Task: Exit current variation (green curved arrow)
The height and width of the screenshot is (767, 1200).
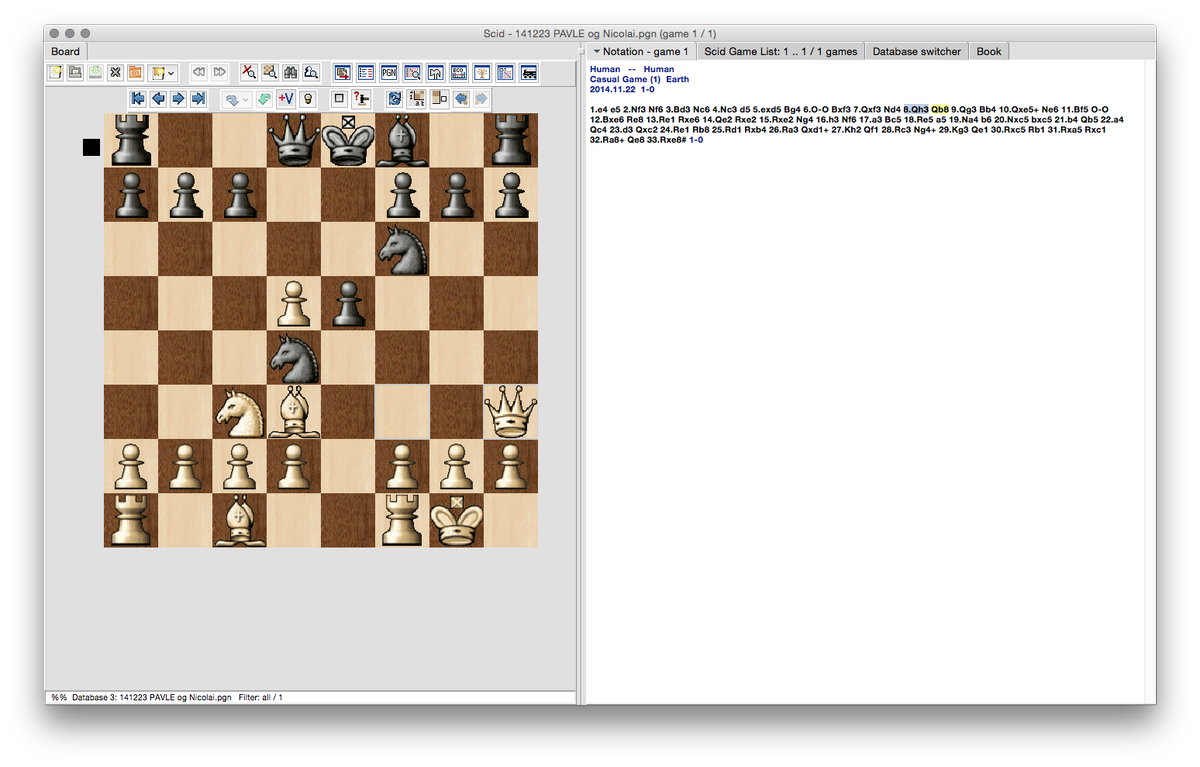Action: pyautogui.click(x=264, y=99)
